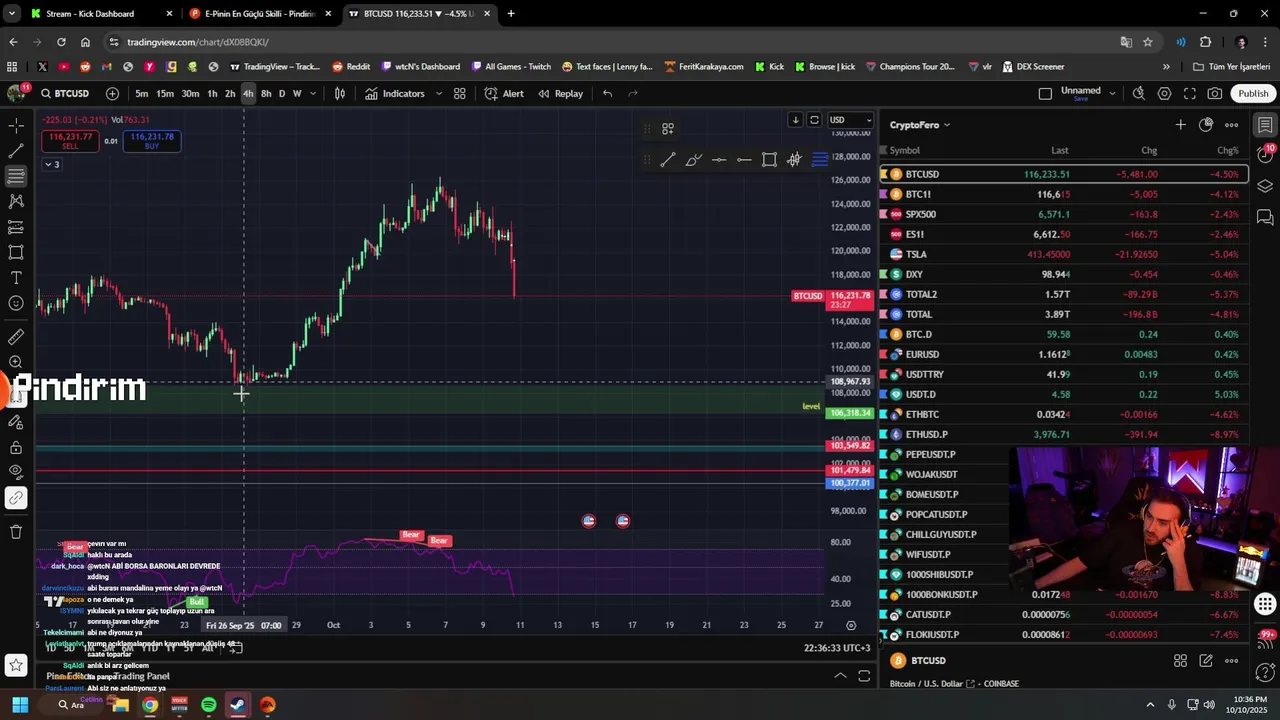Open the Unnamed layout dropdown arrow
Viewport: 1280px width, 720px height.
pos(1112,93)
